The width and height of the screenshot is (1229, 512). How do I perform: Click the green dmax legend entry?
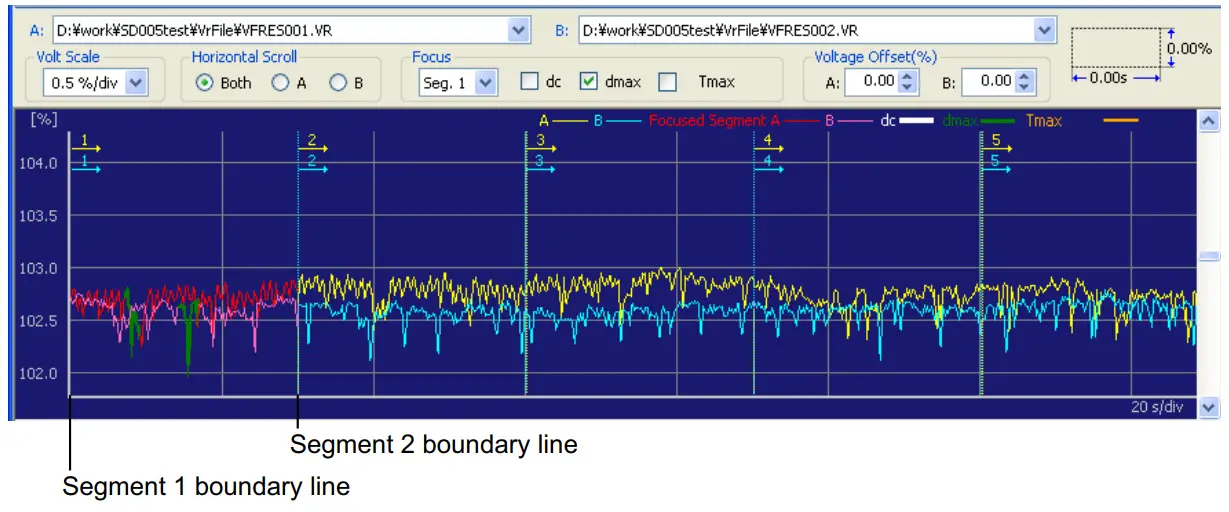[x=979, y=121]
